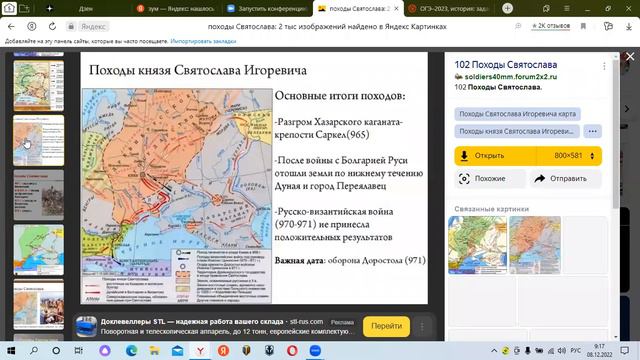Open the reviews rating '2K отзывов'
640x360 pixels.
(x=551, y=26)
